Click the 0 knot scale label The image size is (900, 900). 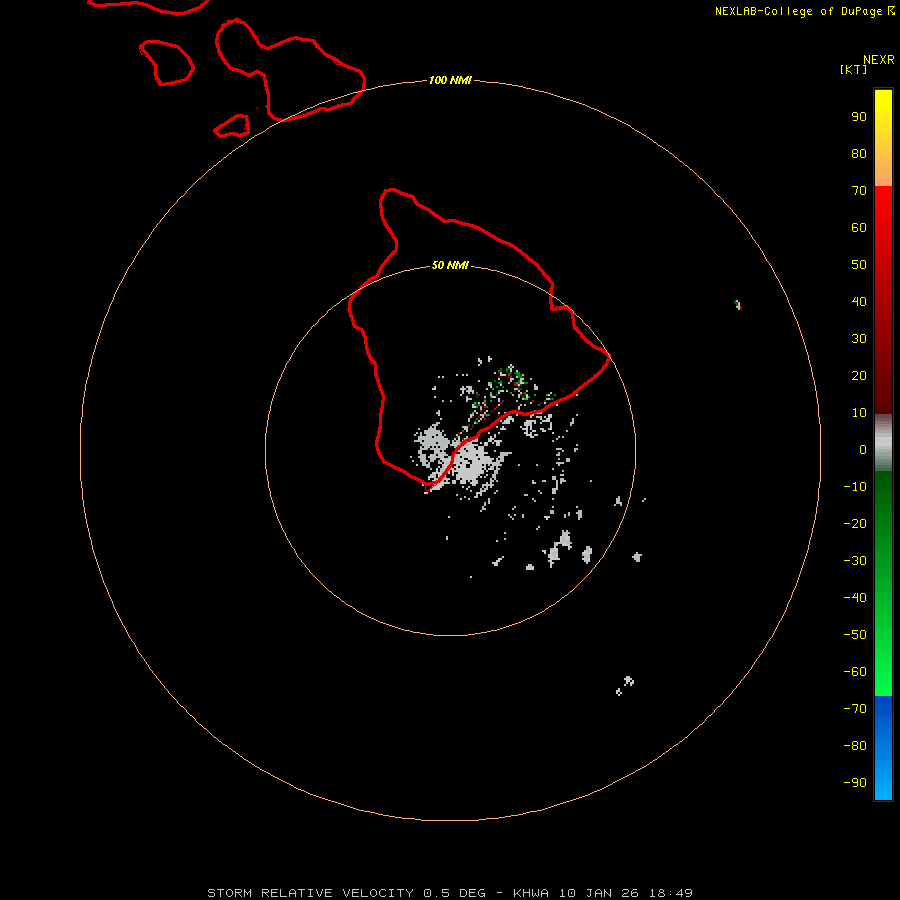pos(863,450)
